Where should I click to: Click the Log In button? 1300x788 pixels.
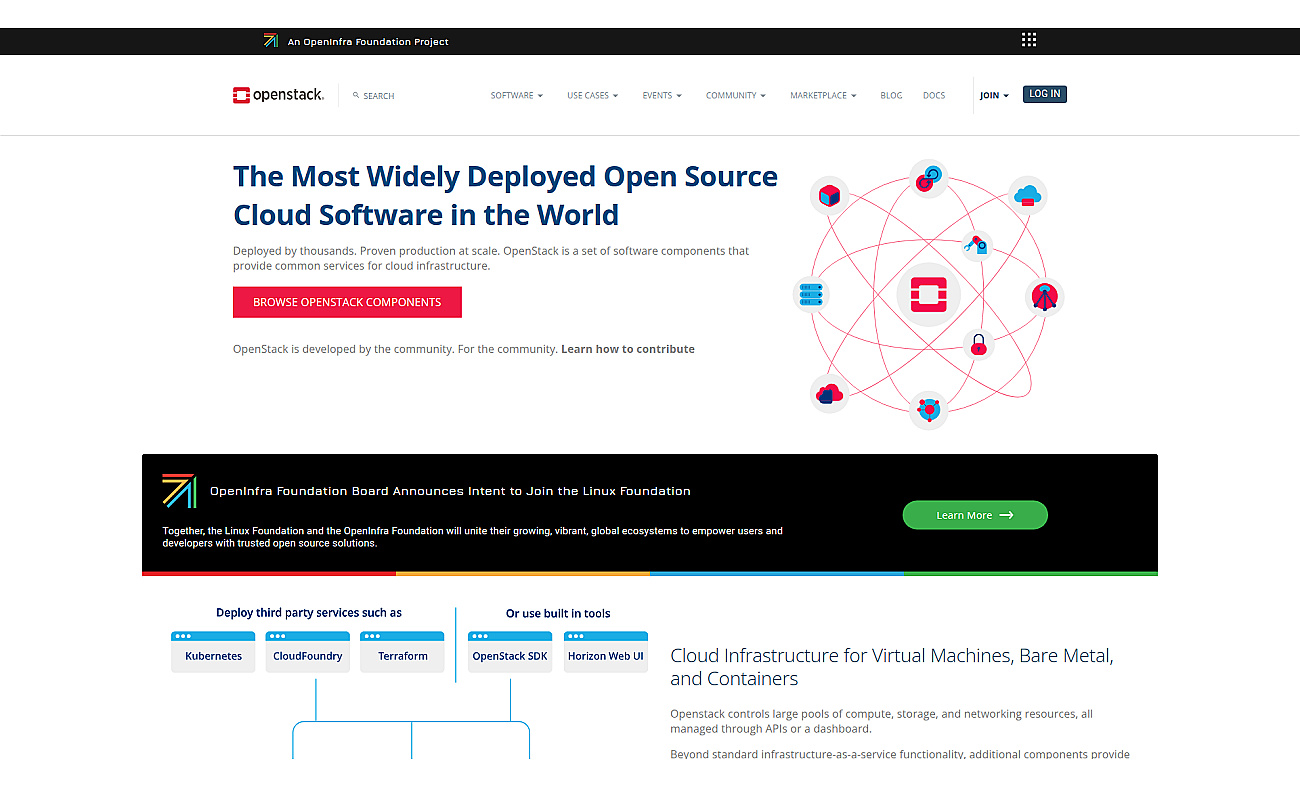click(1045, 94)
